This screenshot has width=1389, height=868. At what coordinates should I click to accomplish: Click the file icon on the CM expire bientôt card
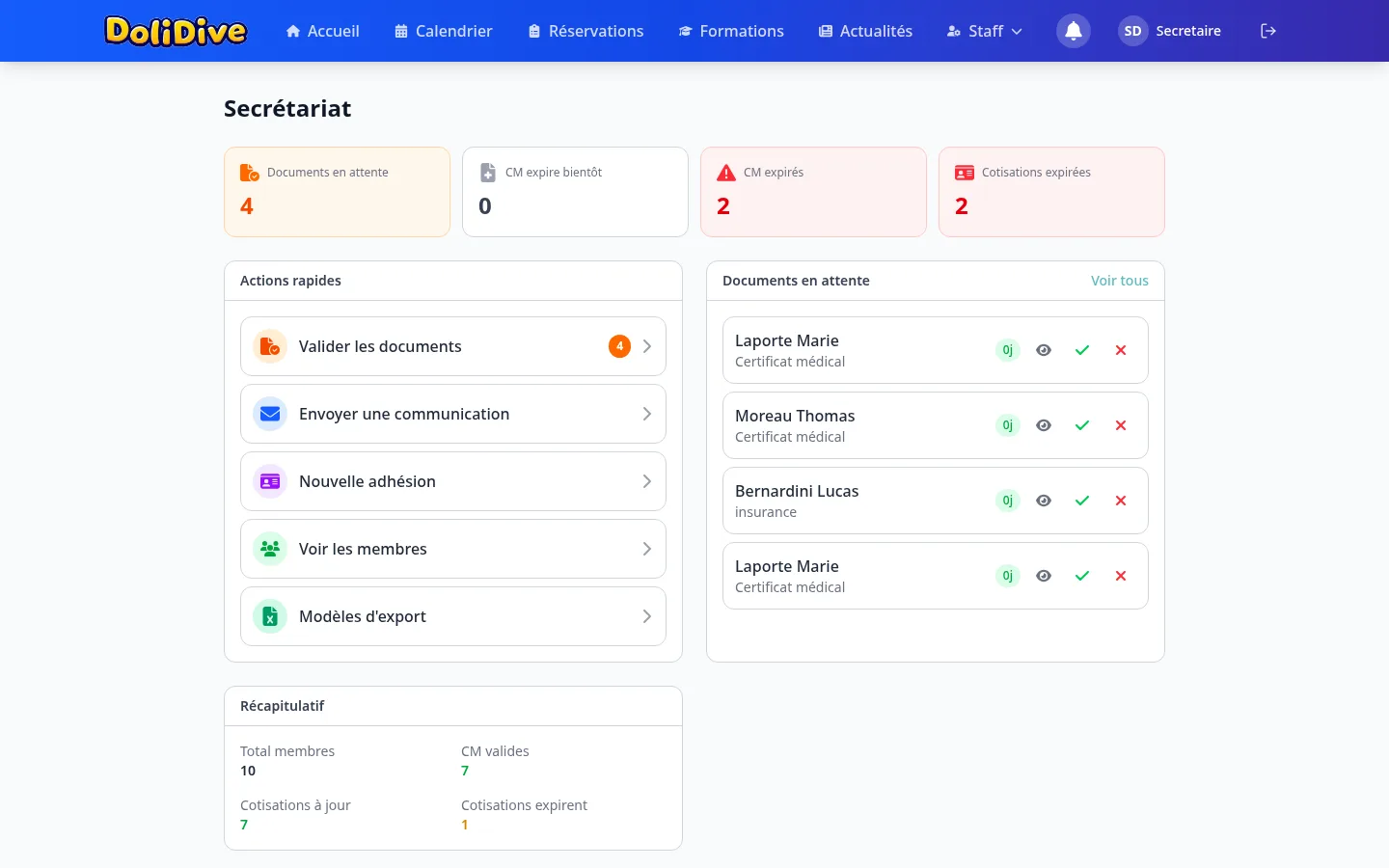pyautogui.click(x=488, y=173)
